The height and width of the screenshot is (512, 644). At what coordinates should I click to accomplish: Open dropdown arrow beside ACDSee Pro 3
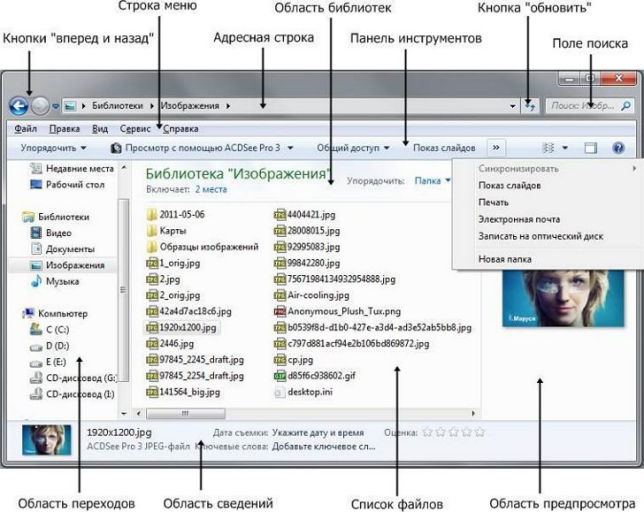point(290,148)
